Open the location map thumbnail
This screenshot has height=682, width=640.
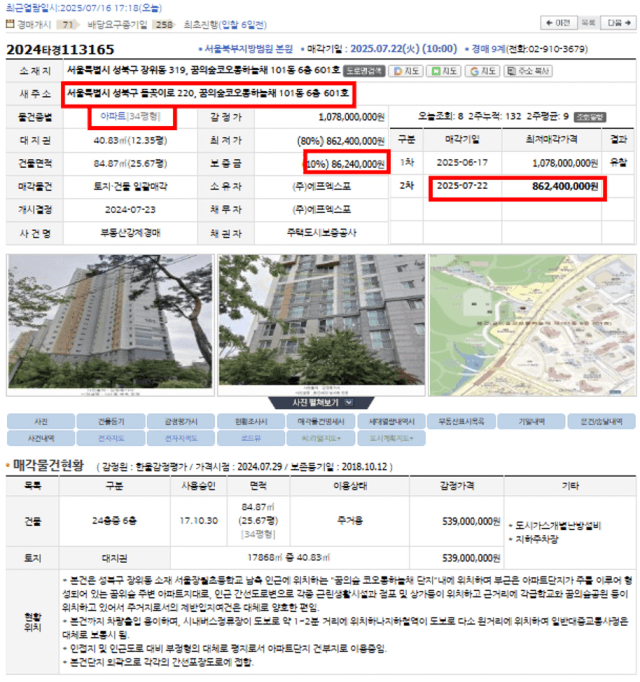[533, 325]
